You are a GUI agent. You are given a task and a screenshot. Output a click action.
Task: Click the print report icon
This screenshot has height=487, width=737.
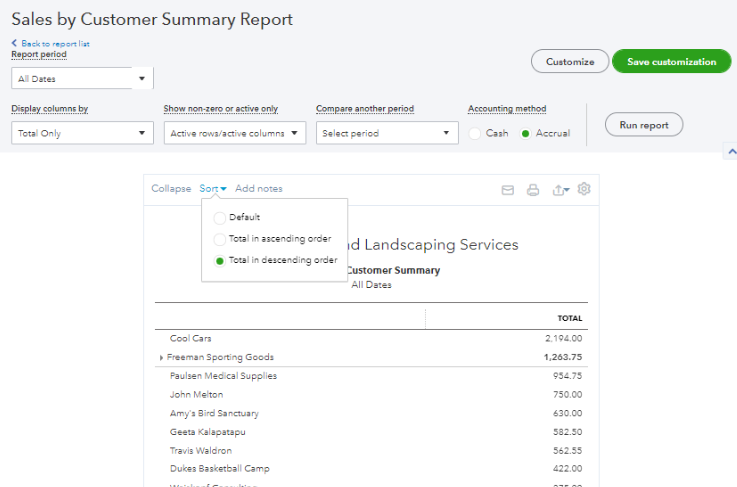[x=533, y=189]
